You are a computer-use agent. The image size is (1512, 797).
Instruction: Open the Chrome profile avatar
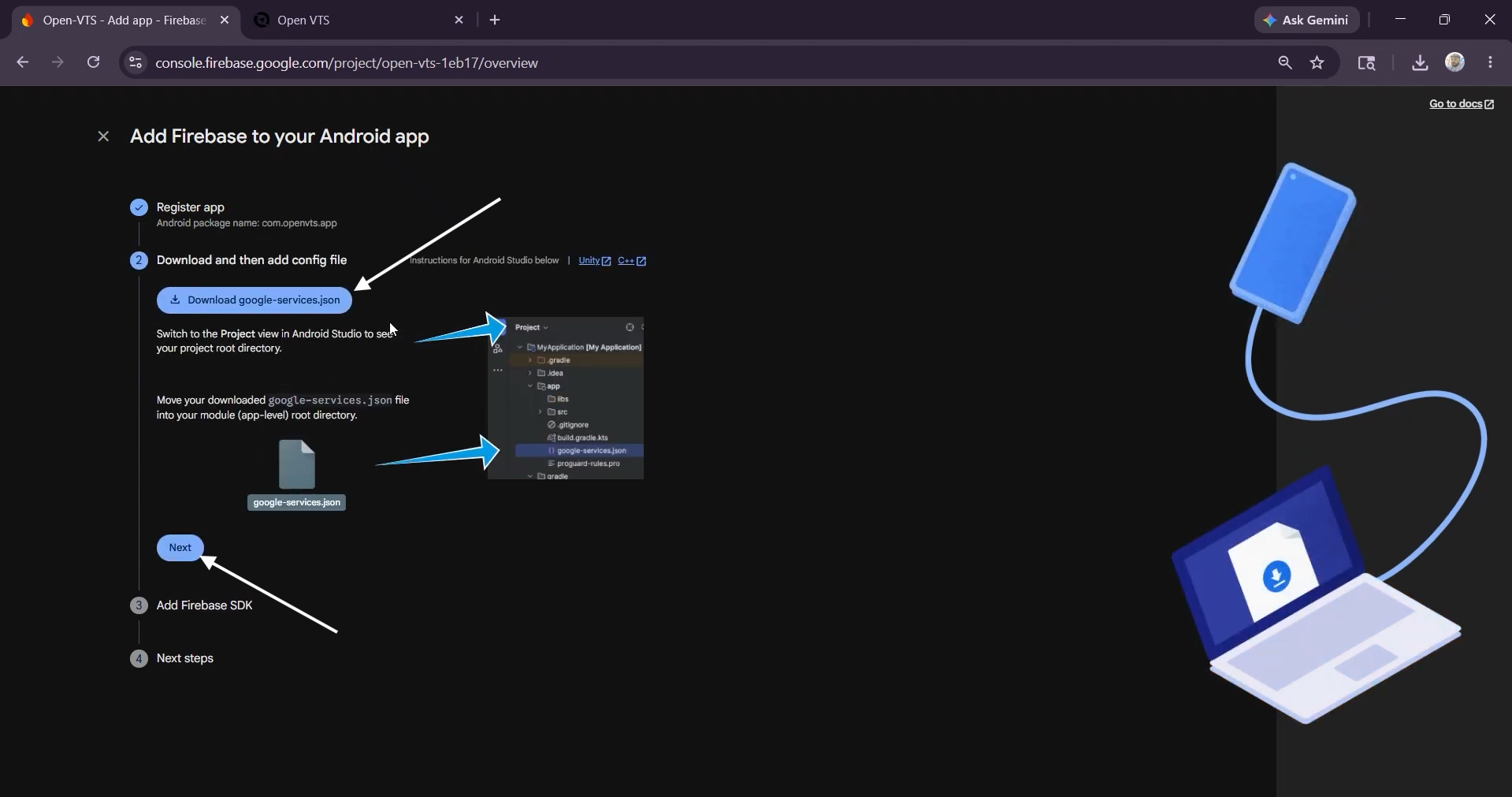(x=1455, y=62)
